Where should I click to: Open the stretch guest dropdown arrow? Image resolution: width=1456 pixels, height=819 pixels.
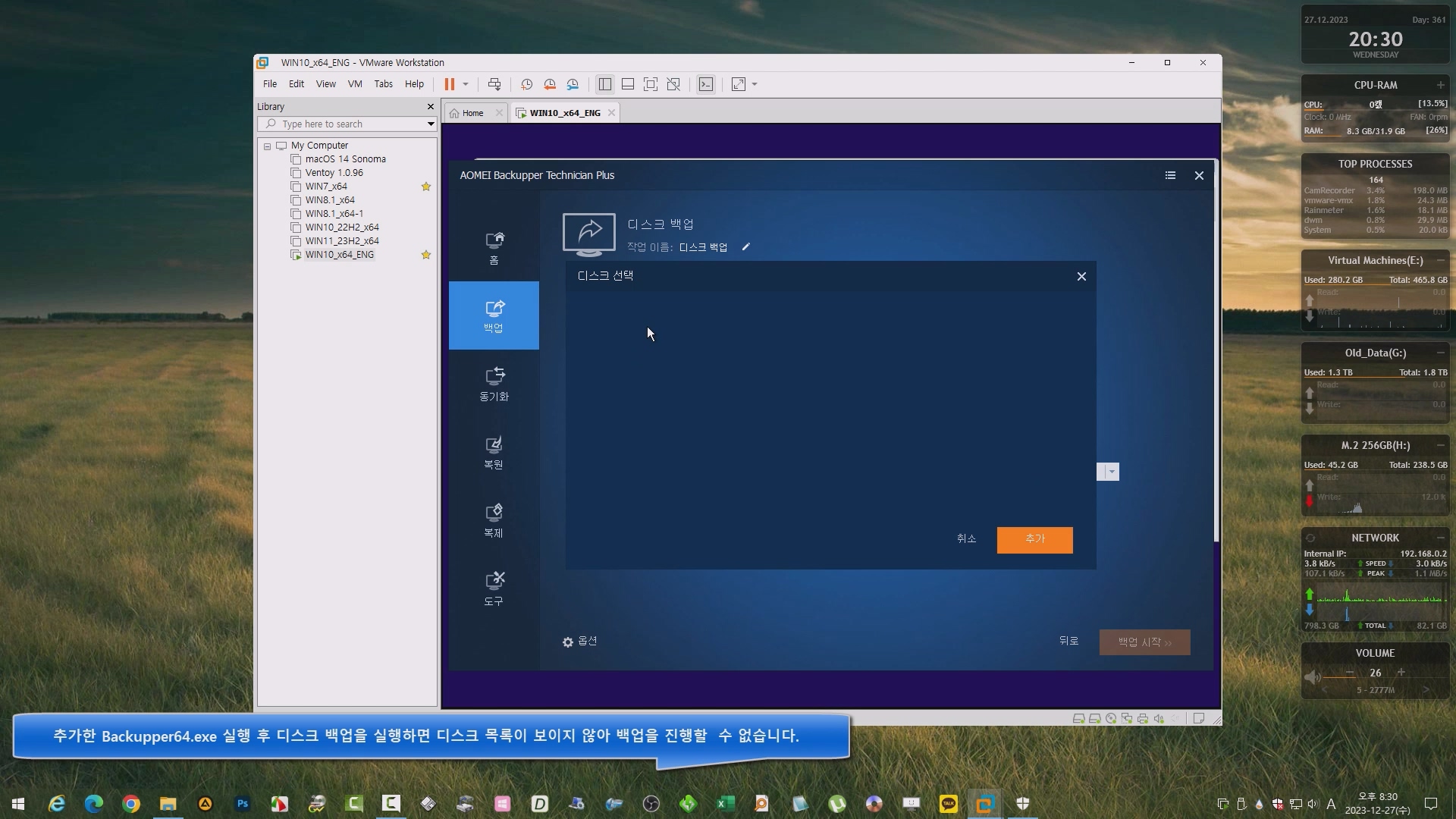click(x=755, y=84)
